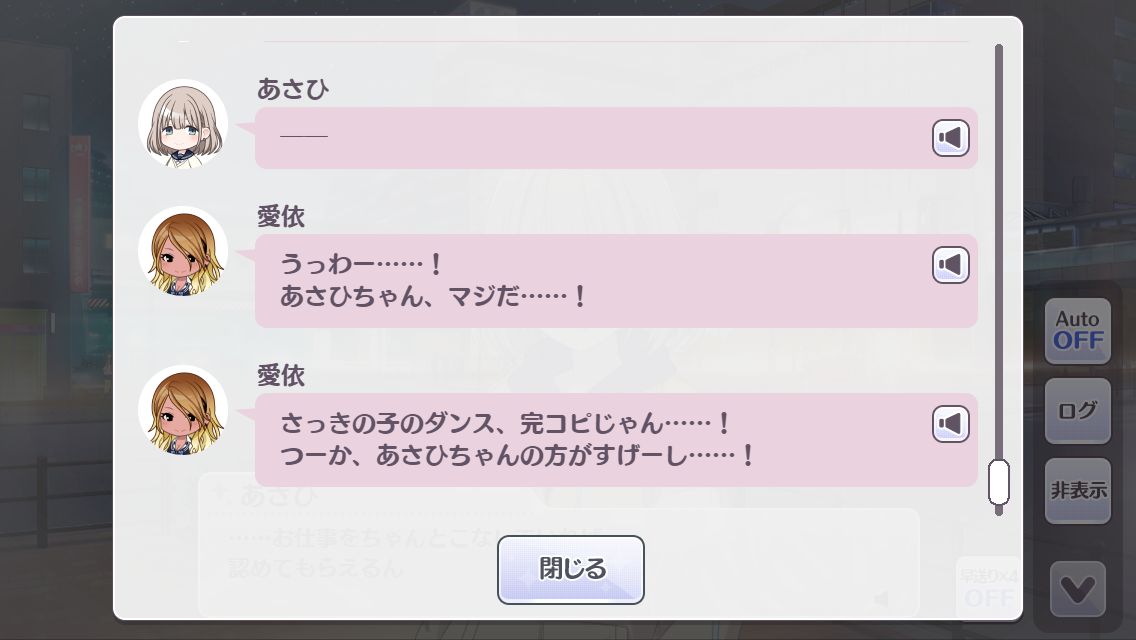1136x640 pixels.
Task: Click 愛依's avatar beside うっわー message
Action: (183, 251)
